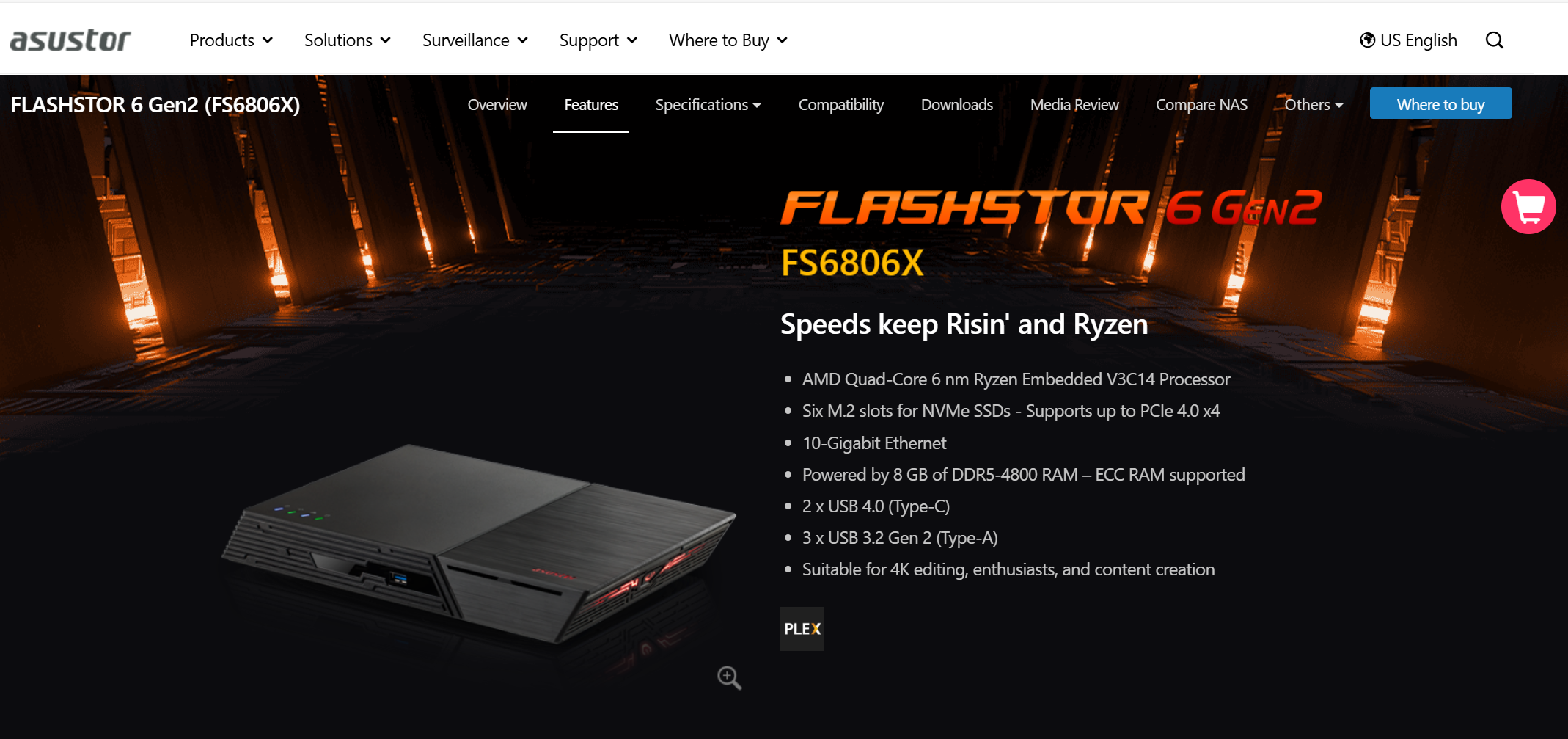Go to the Compatibility tab
Image resolution: width=1568 pixels, height=739 pixels.
click(841, 105)
